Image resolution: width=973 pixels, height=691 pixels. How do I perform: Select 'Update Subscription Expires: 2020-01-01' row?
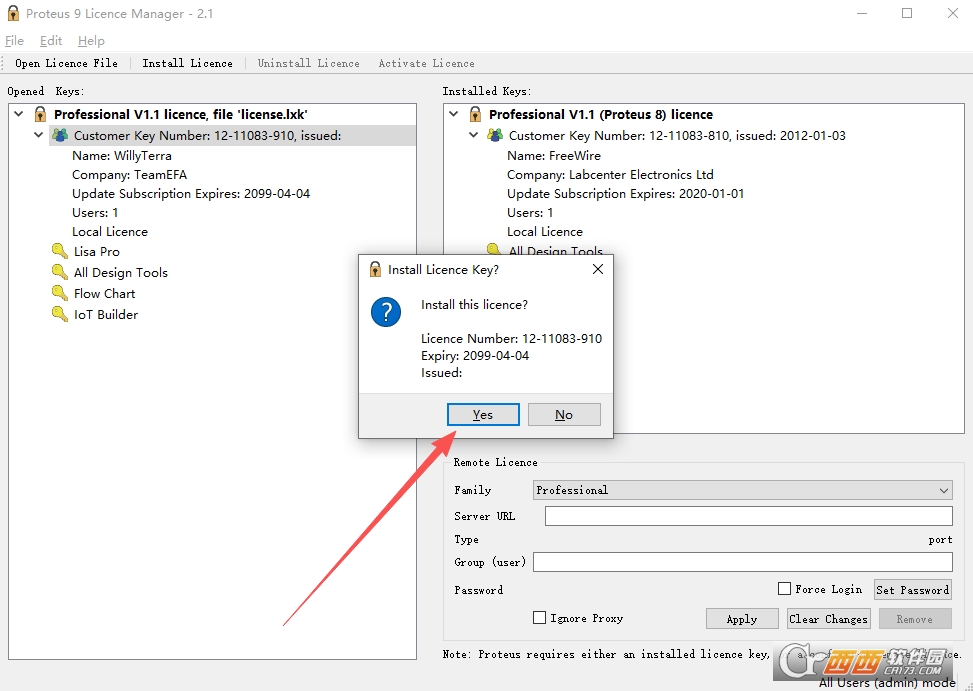pyautogui.click(x=626, y=194)
